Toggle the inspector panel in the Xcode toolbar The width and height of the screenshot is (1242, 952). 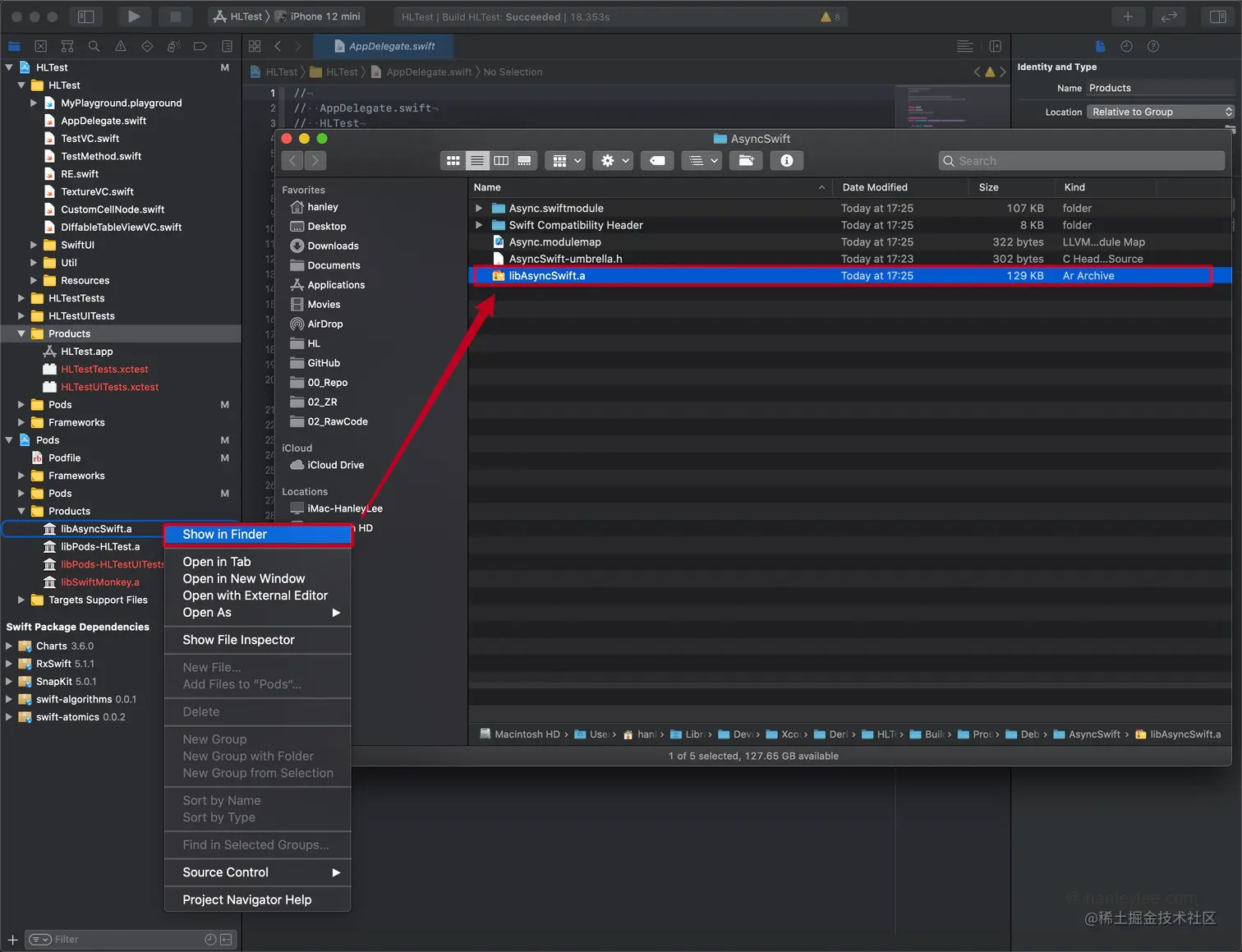pos(1218,16)
